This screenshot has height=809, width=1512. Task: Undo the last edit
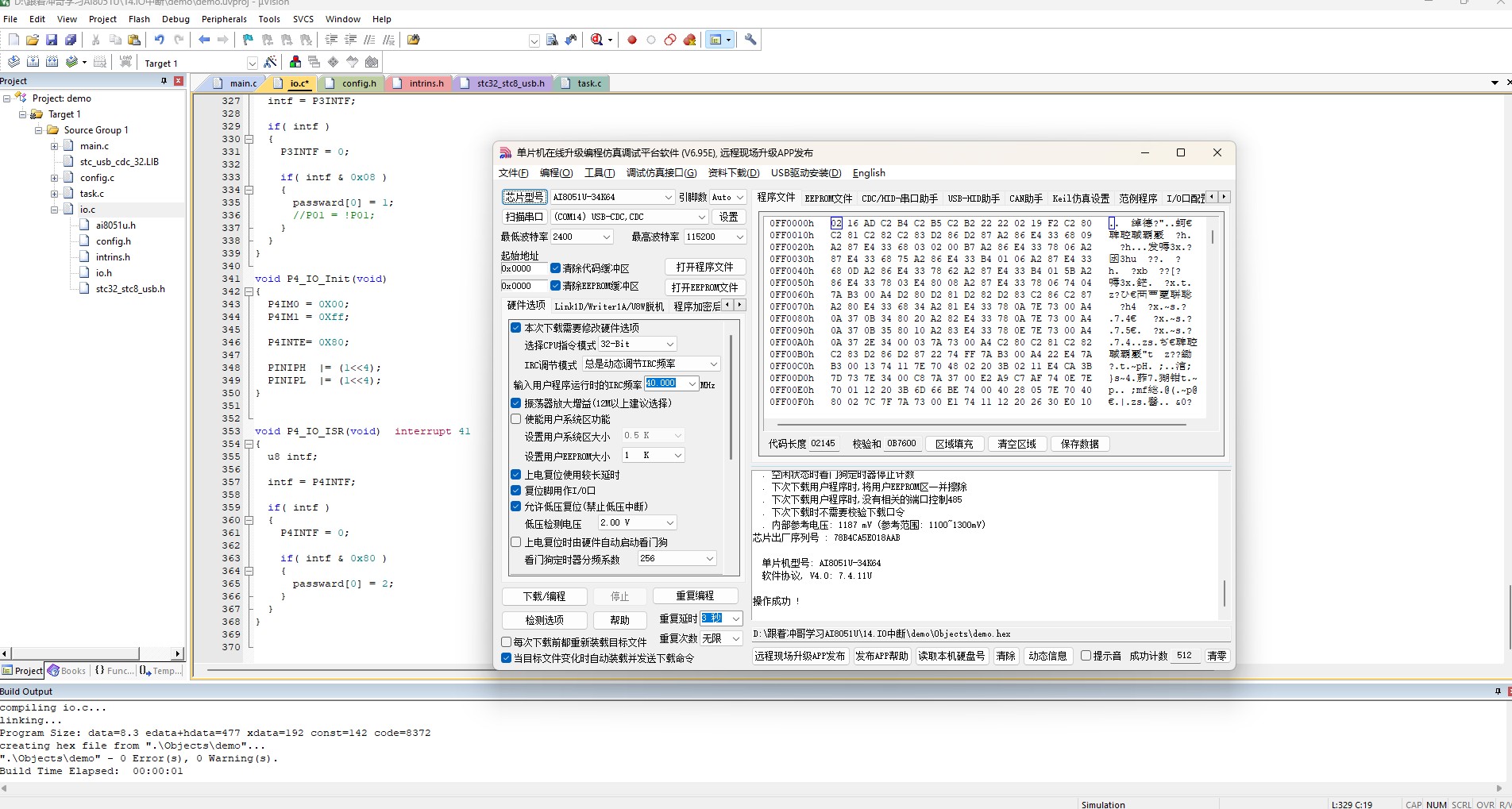(x=160, y=40)
